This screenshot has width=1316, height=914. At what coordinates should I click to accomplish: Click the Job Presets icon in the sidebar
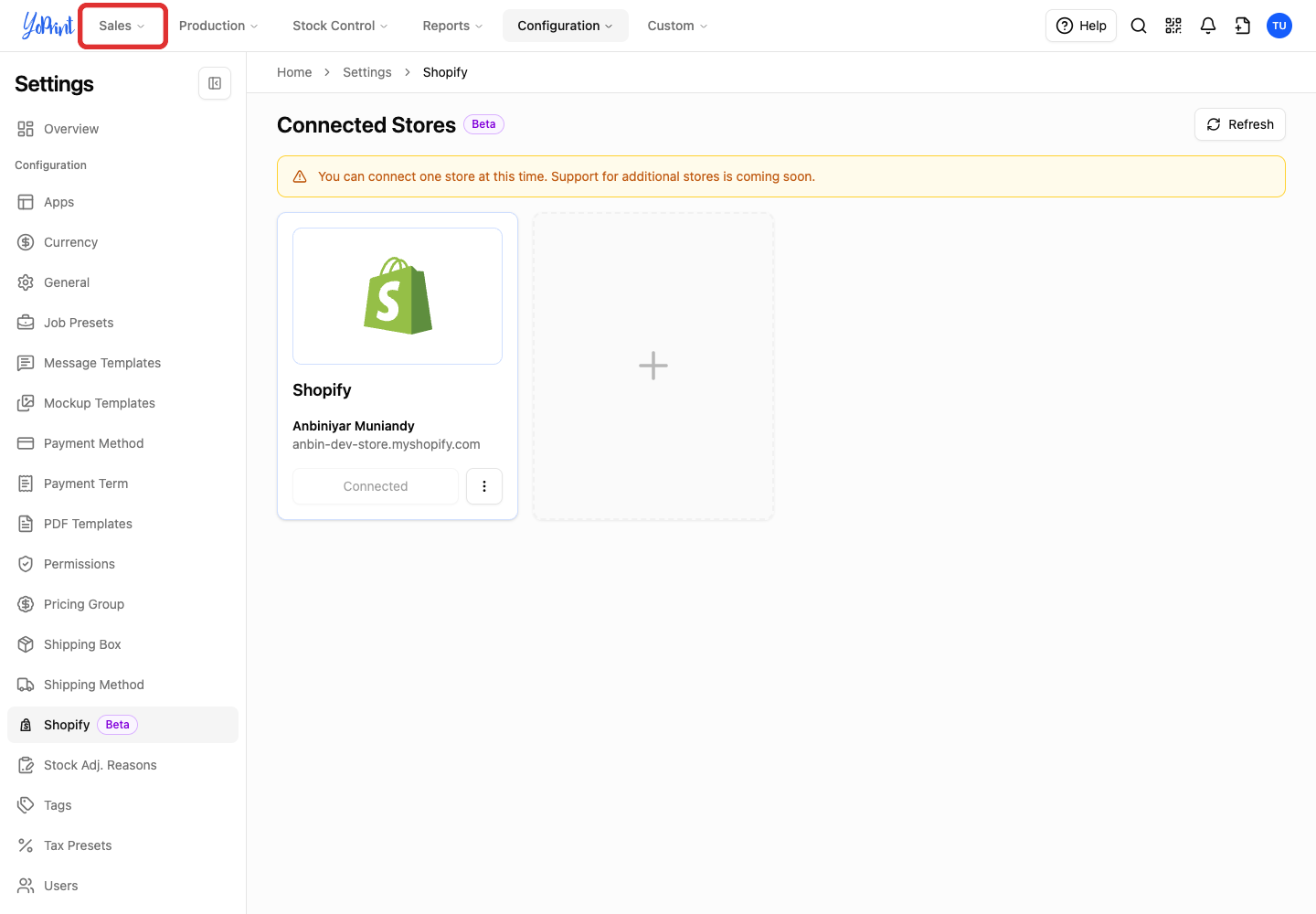[x=26, y=323]
